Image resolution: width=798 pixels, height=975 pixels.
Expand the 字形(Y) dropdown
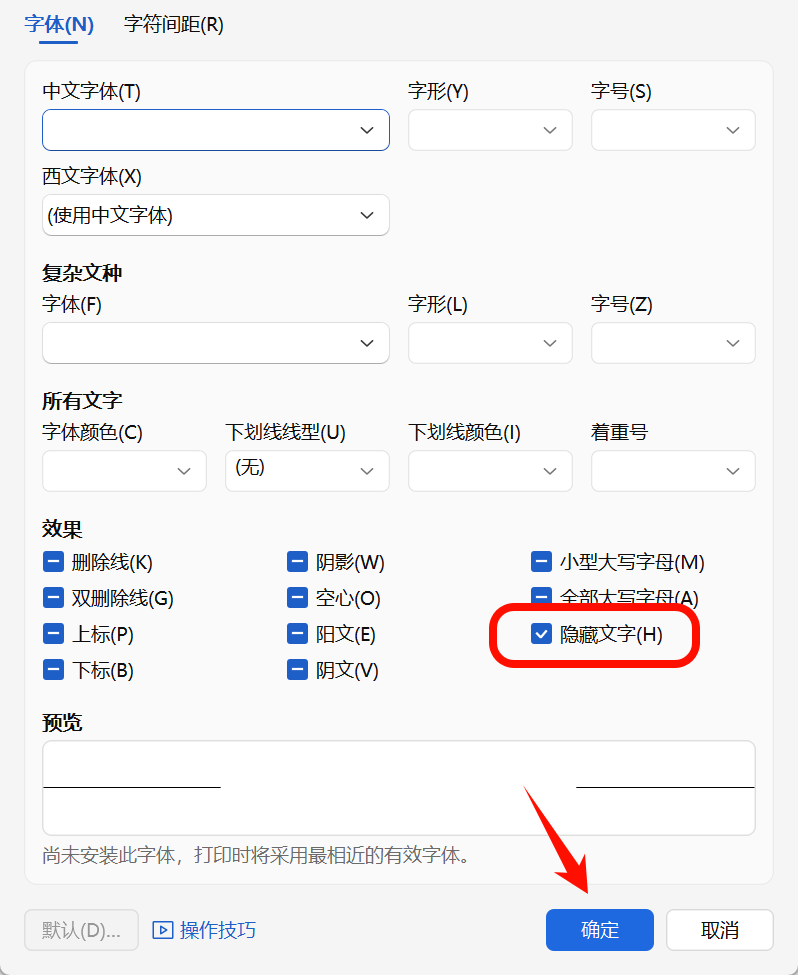coord(490,130)
